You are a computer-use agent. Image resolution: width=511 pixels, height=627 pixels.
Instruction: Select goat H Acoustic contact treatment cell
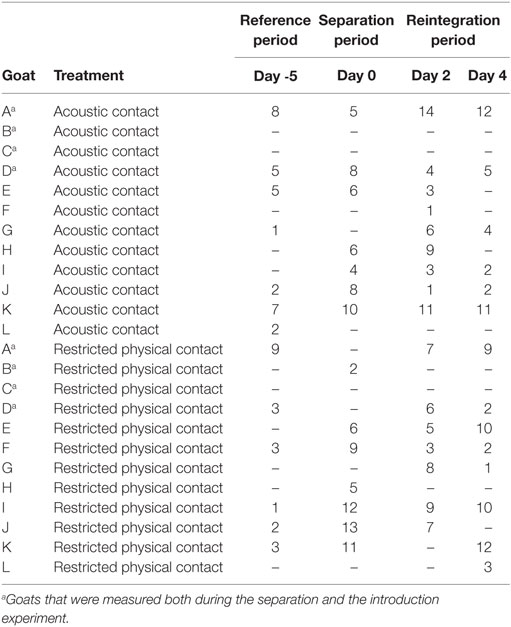(x=106, y=250)
